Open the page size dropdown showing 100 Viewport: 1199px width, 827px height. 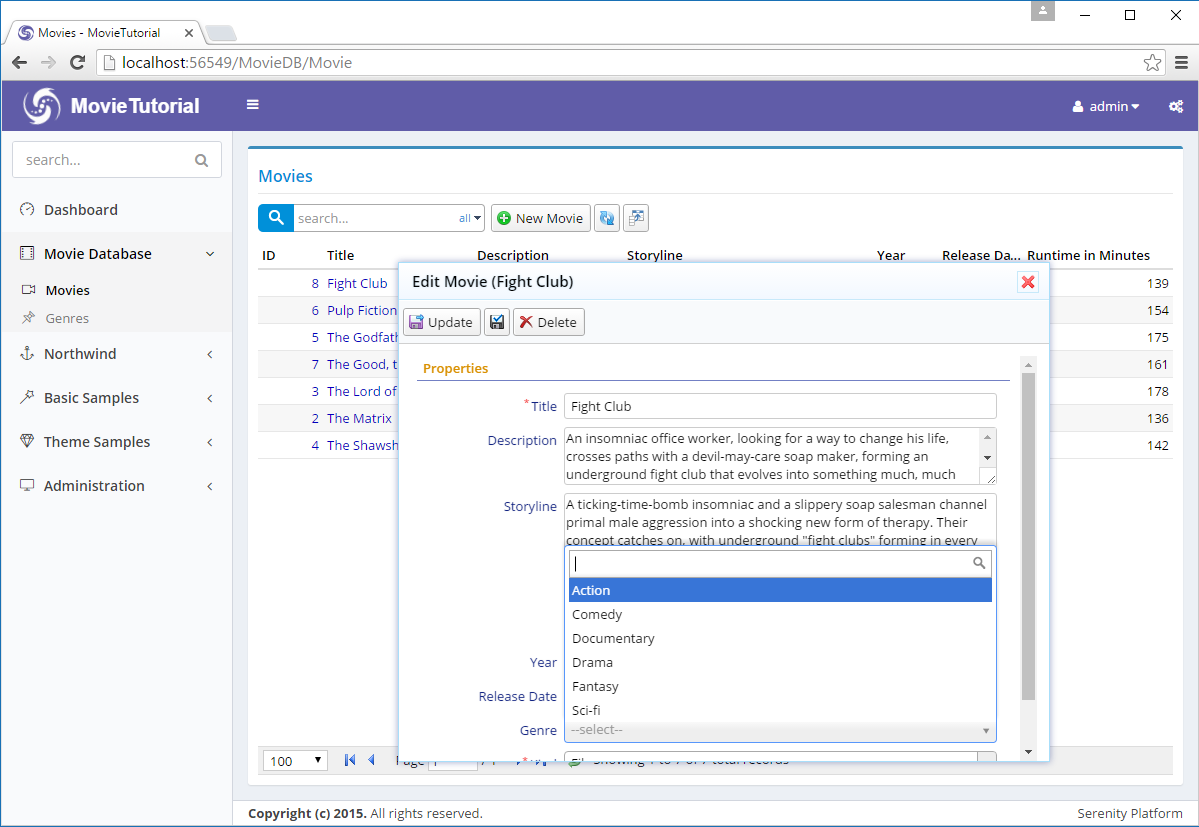[x=296, y=761]
